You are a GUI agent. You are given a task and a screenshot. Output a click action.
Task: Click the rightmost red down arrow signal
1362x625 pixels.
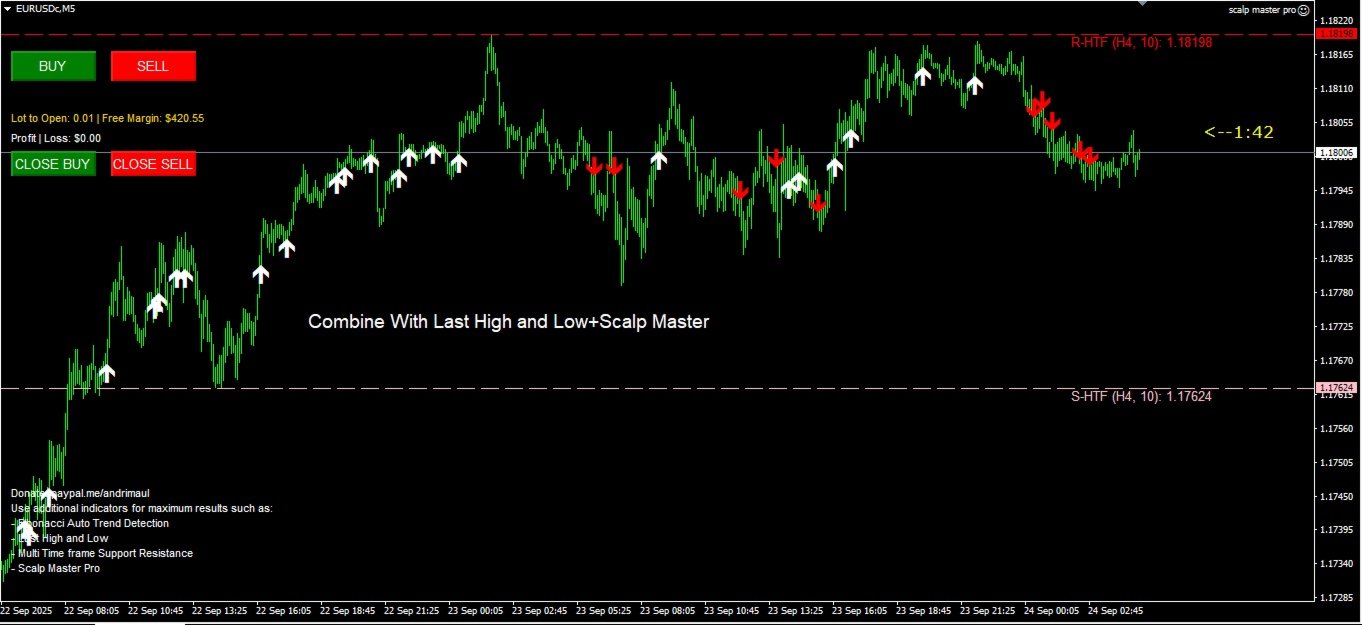1089,156
